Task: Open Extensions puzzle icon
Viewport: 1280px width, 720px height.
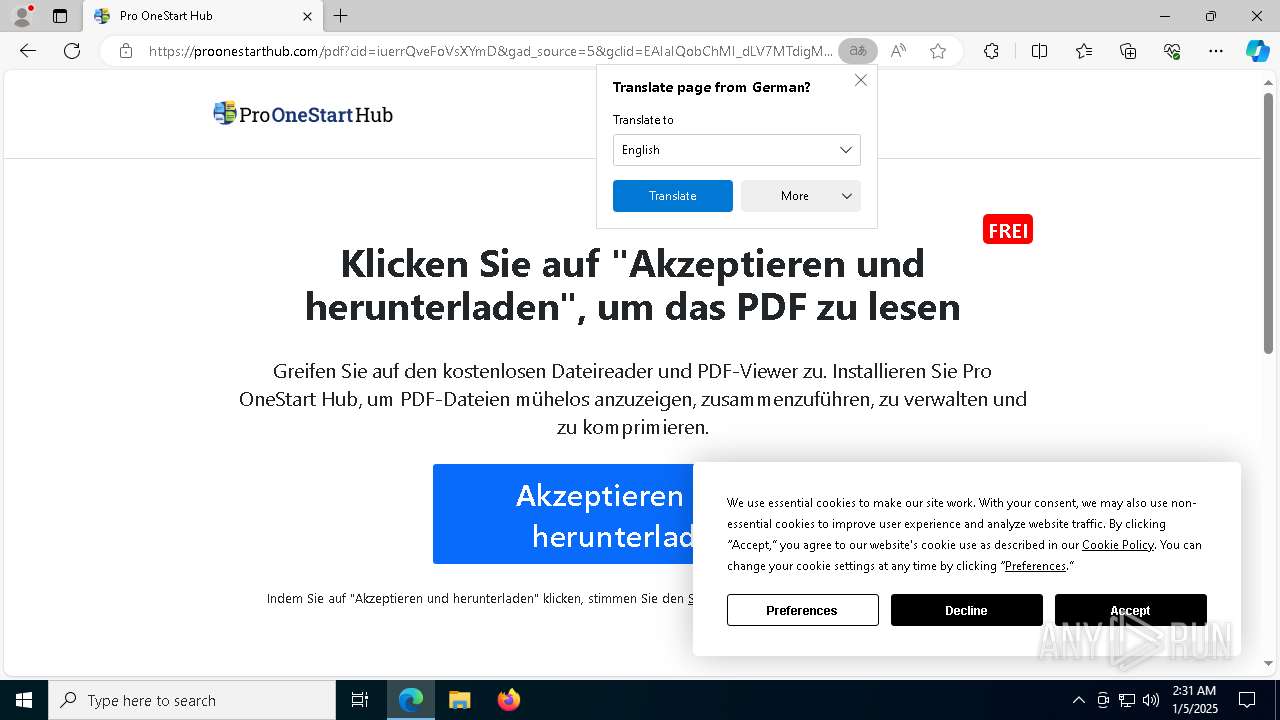Action: click(x=991, y=51)
